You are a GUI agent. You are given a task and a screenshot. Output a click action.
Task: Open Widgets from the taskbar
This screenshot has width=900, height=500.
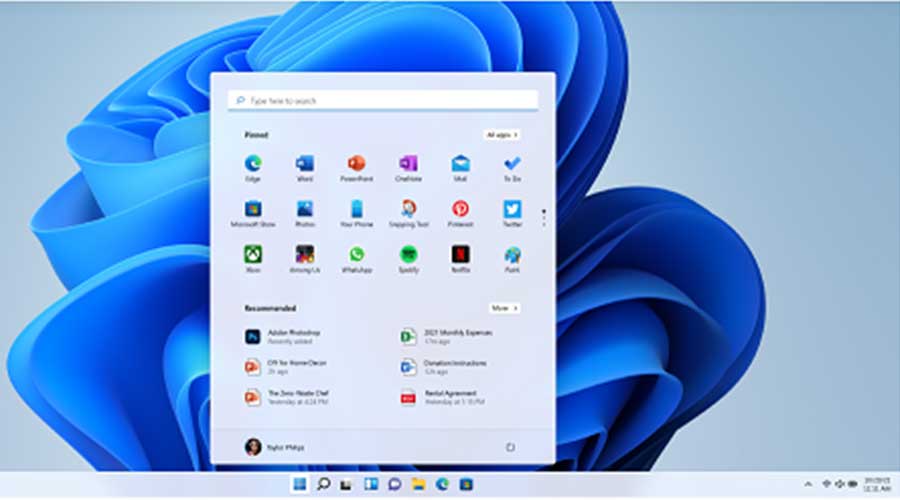(x=371, y=484)
